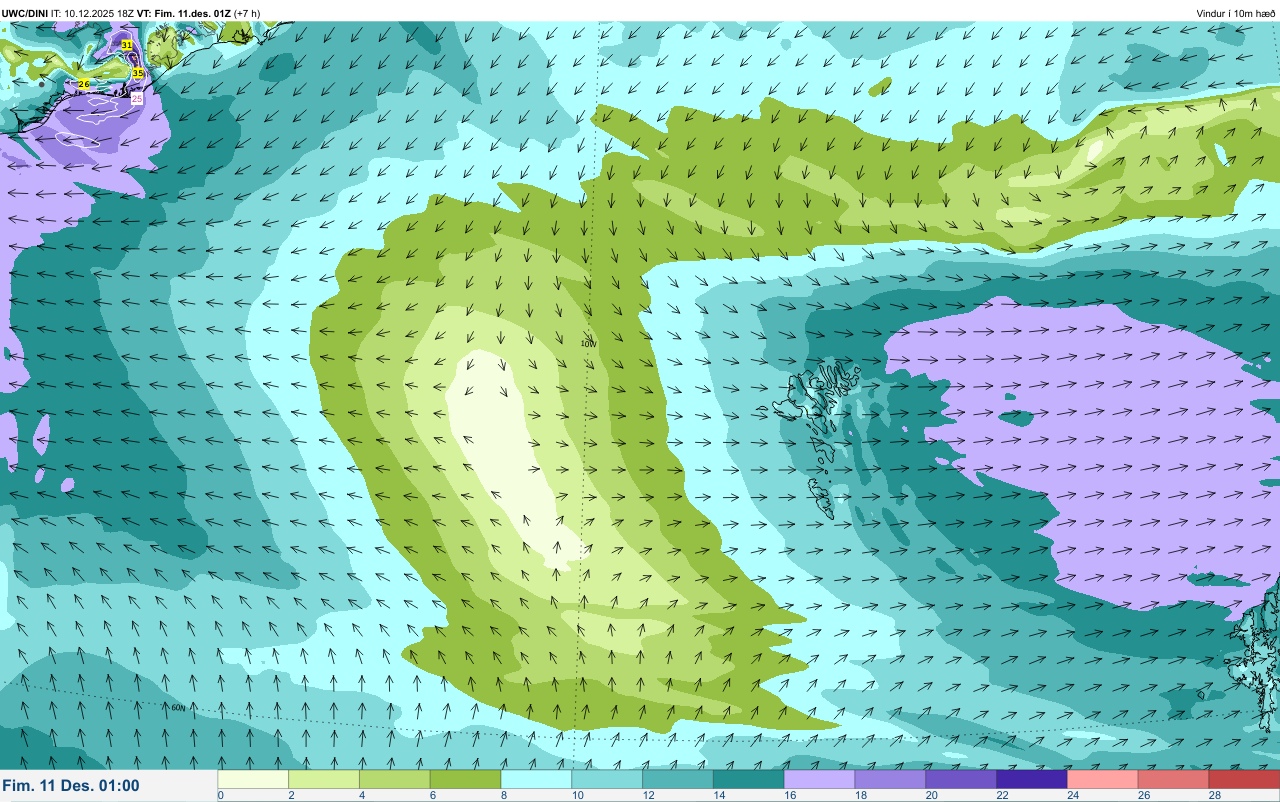
Task: Choose the 6–8 m/s olive green swatch
Action: click(x=466, y=779)
